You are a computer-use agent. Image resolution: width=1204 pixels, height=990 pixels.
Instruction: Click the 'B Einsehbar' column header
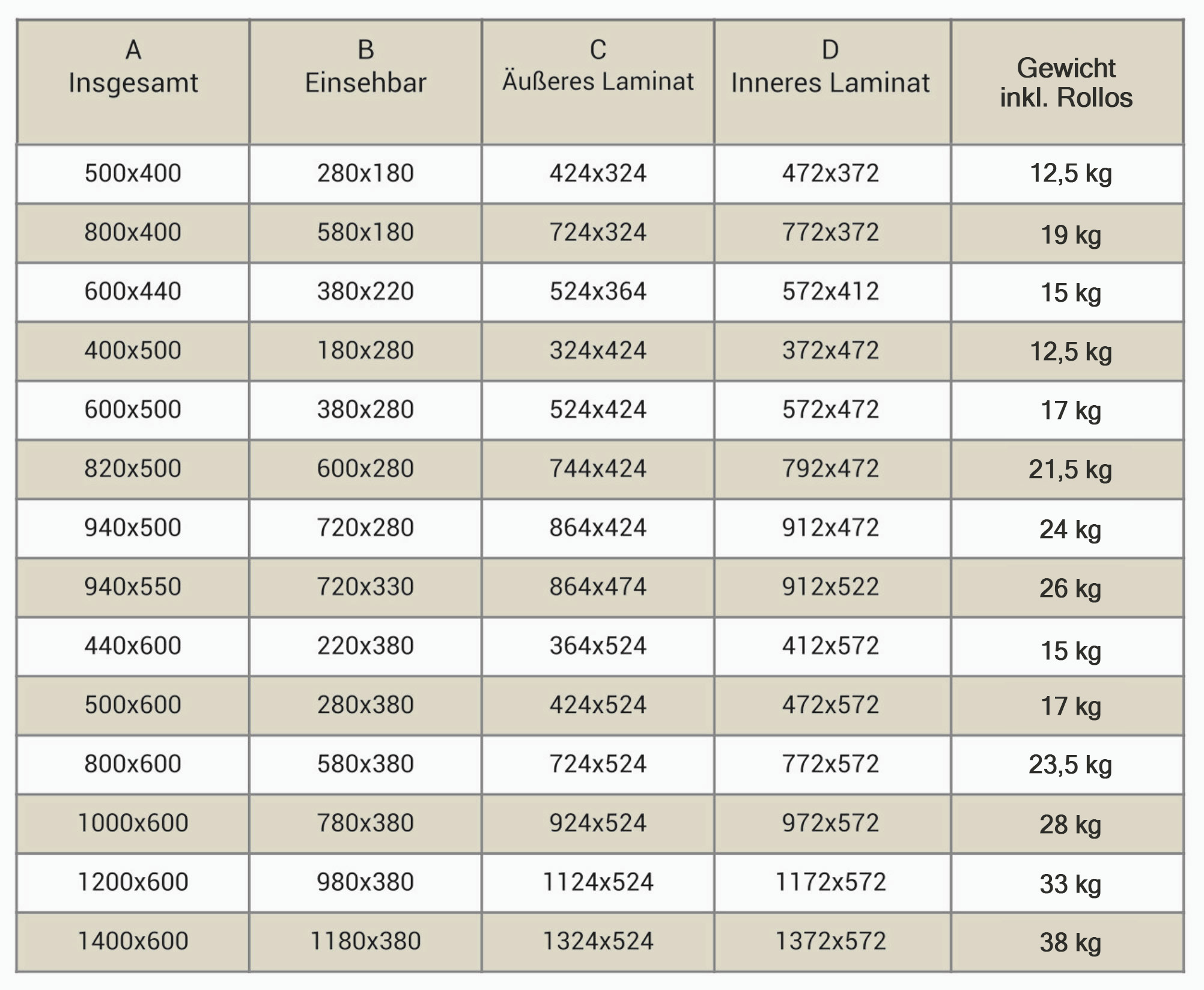click(365, 82)
